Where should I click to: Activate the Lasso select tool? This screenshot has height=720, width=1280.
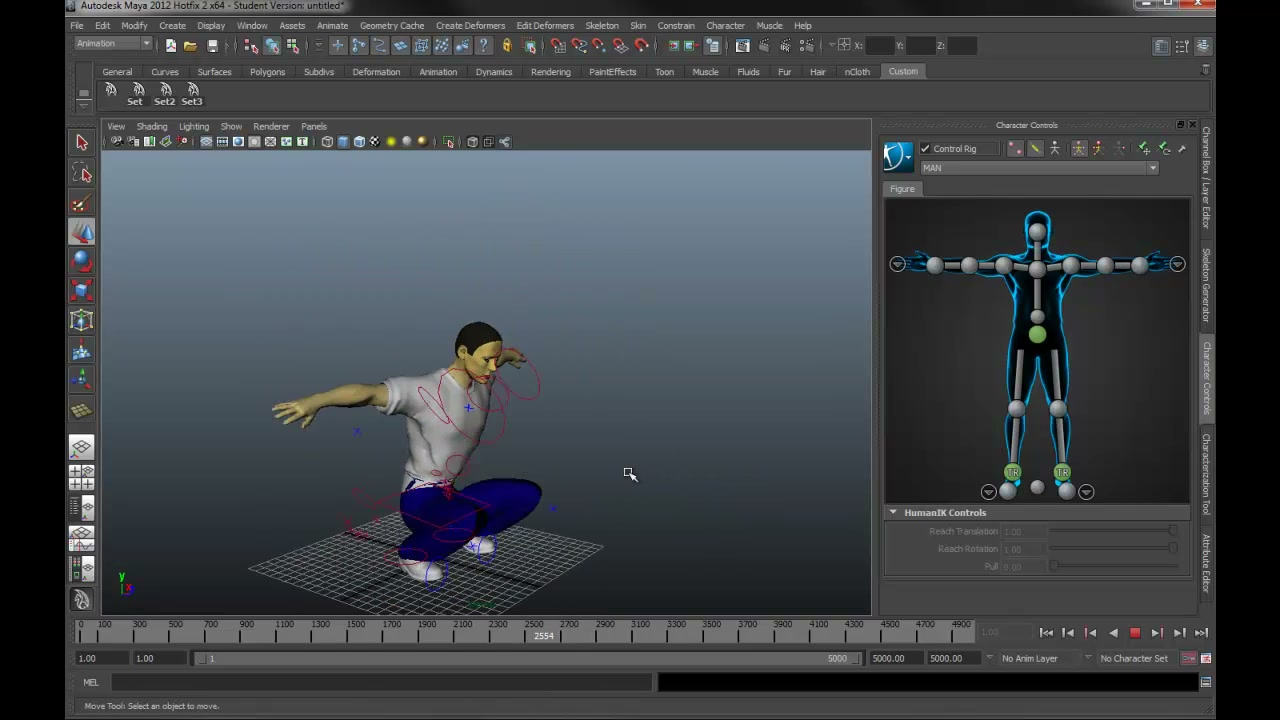(82, 174)
